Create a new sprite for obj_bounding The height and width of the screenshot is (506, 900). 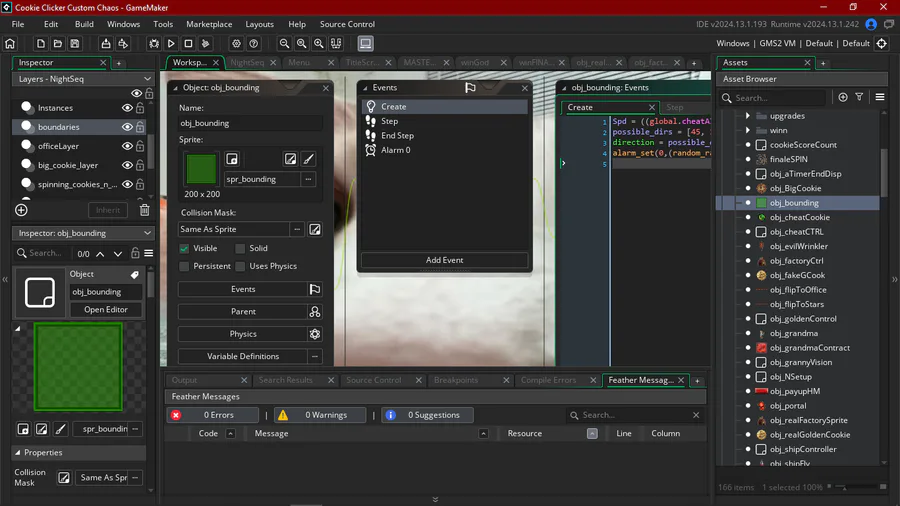pyautogui.click(x=232, y=159)
